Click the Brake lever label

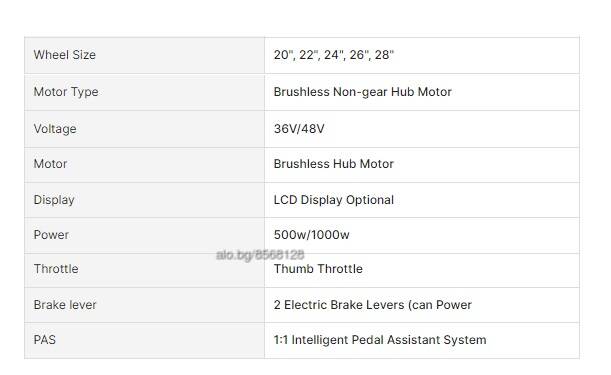coord(65,305)
